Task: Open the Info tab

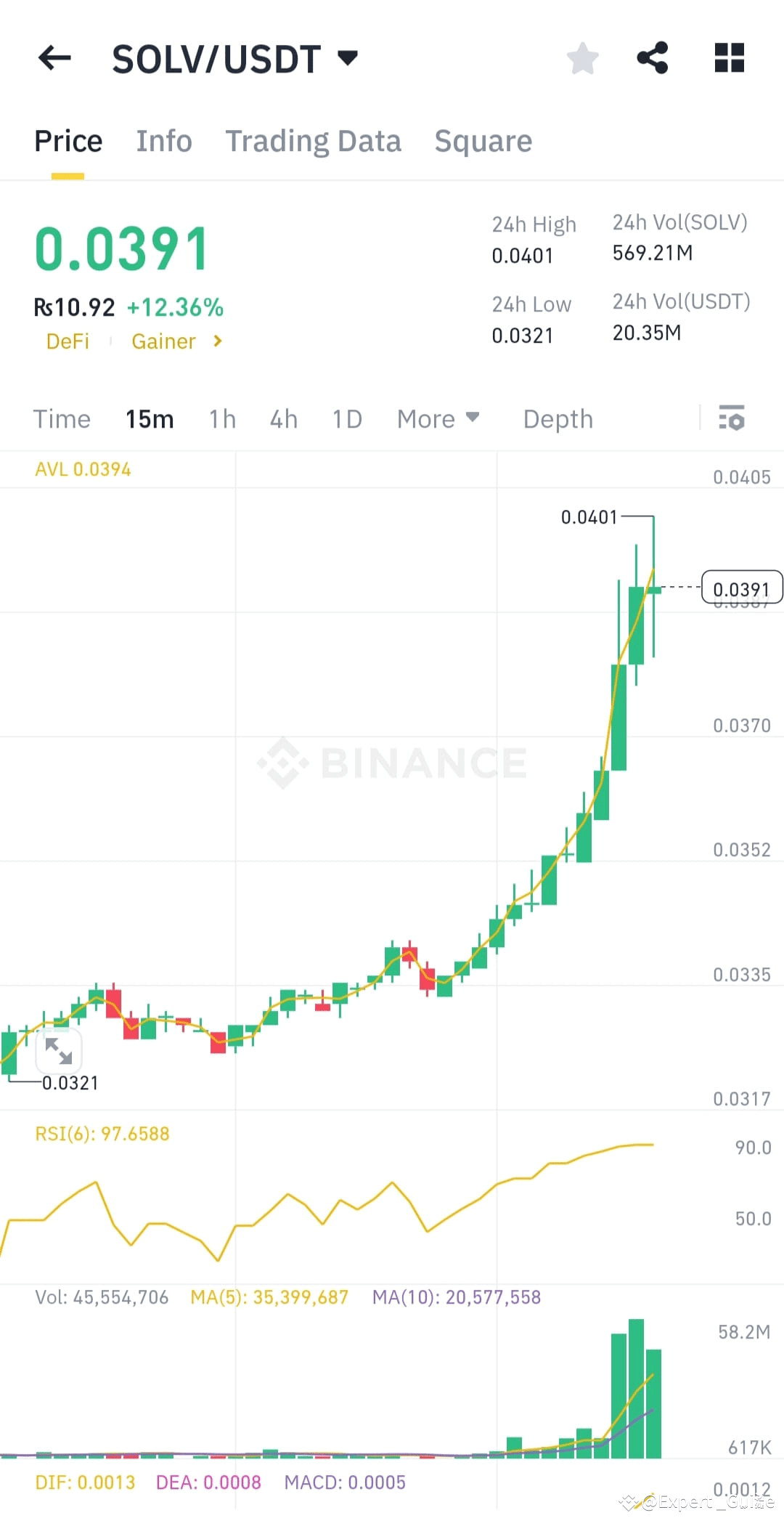Action: click(163, 141)
